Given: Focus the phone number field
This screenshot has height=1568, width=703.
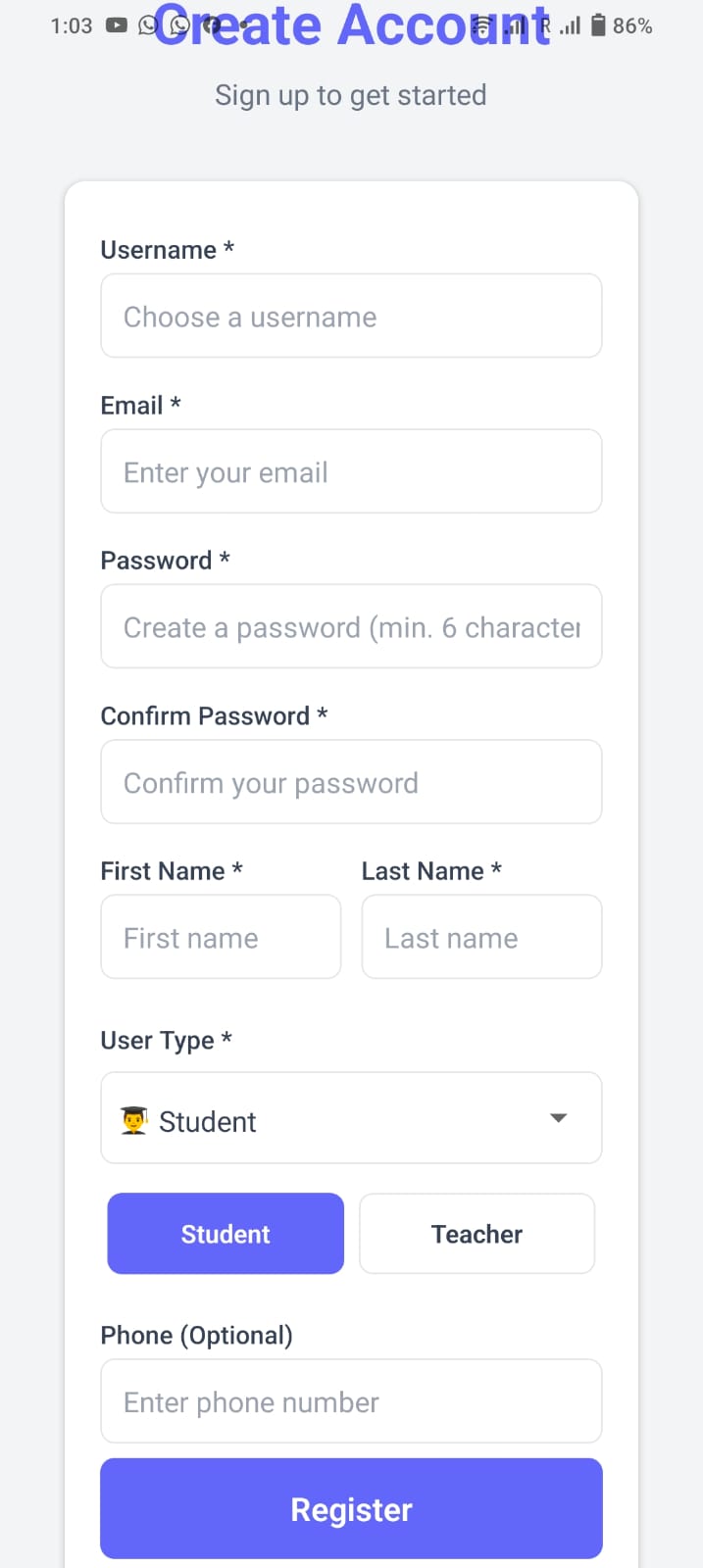Looking at the screenshot, I should 351,1401.
